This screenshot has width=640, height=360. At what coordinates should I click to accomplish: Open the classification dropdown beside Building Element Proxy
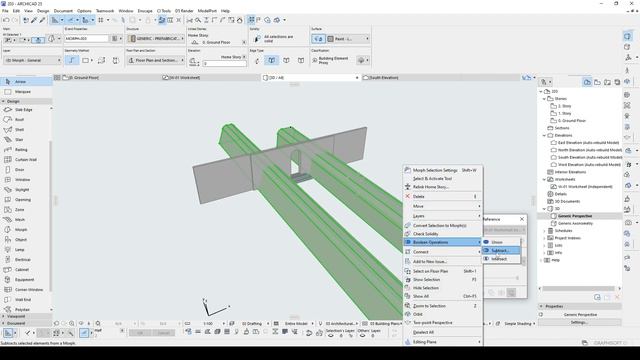coord(363,60)
